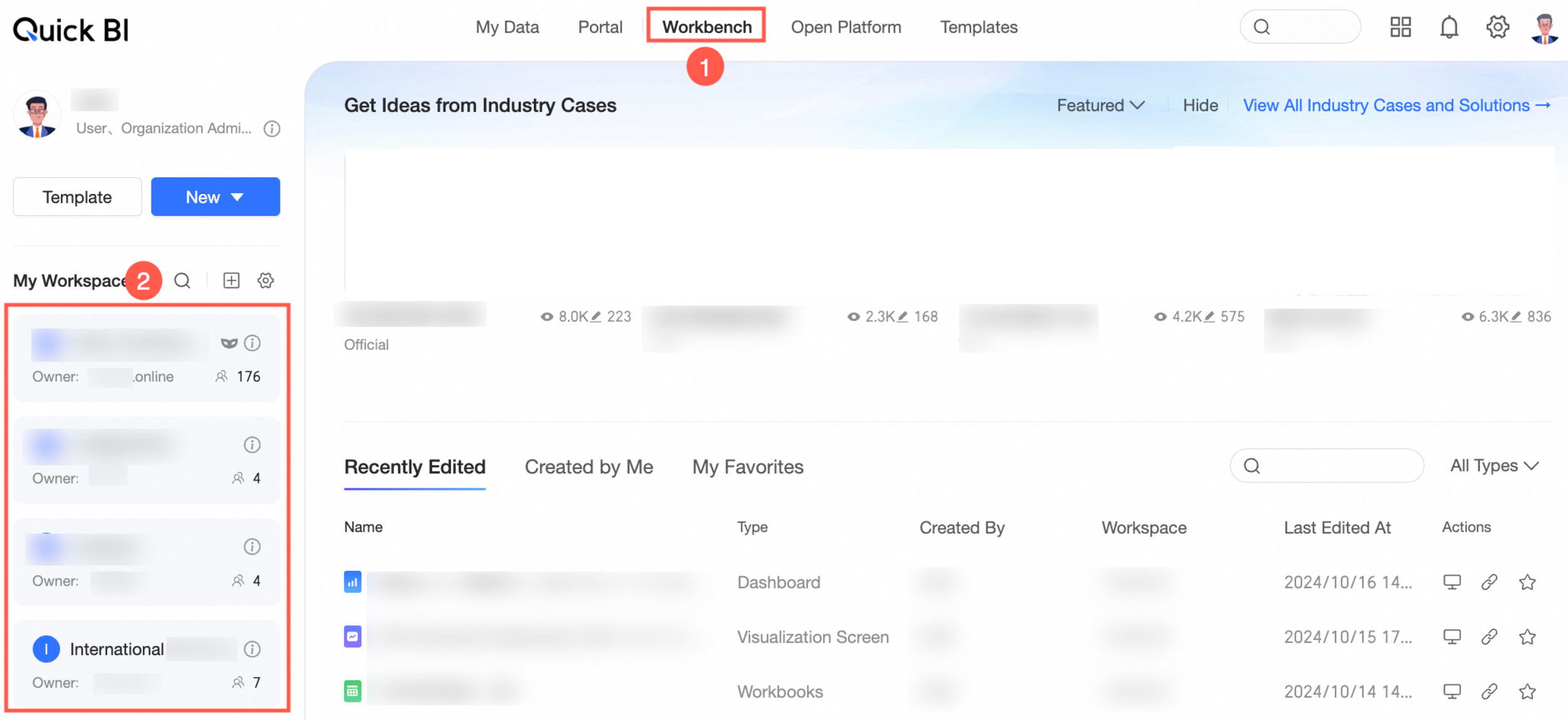This screenshot has height=720, width=1568.
Task: Star the Workbooks row item
Action: 1527,691
